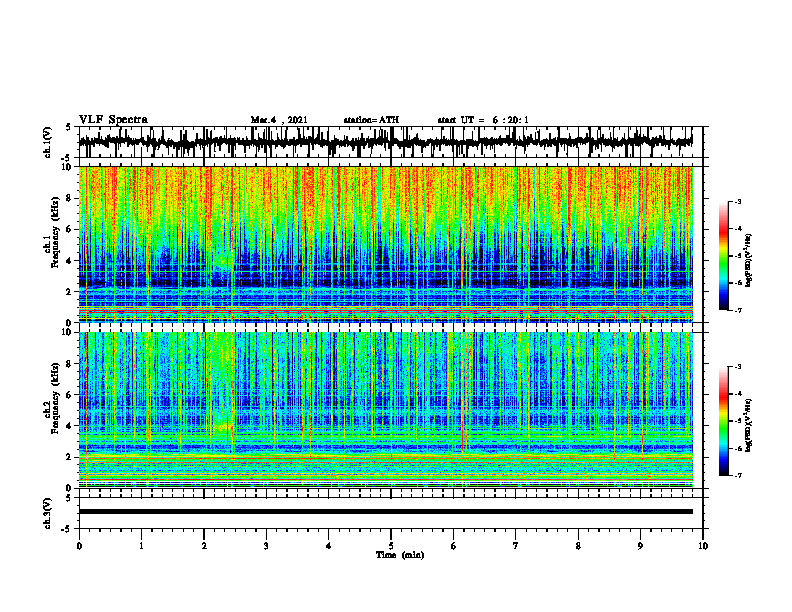Click the time axis tick label "1"
Screen dimensions: 792x612
pos(141,546)
